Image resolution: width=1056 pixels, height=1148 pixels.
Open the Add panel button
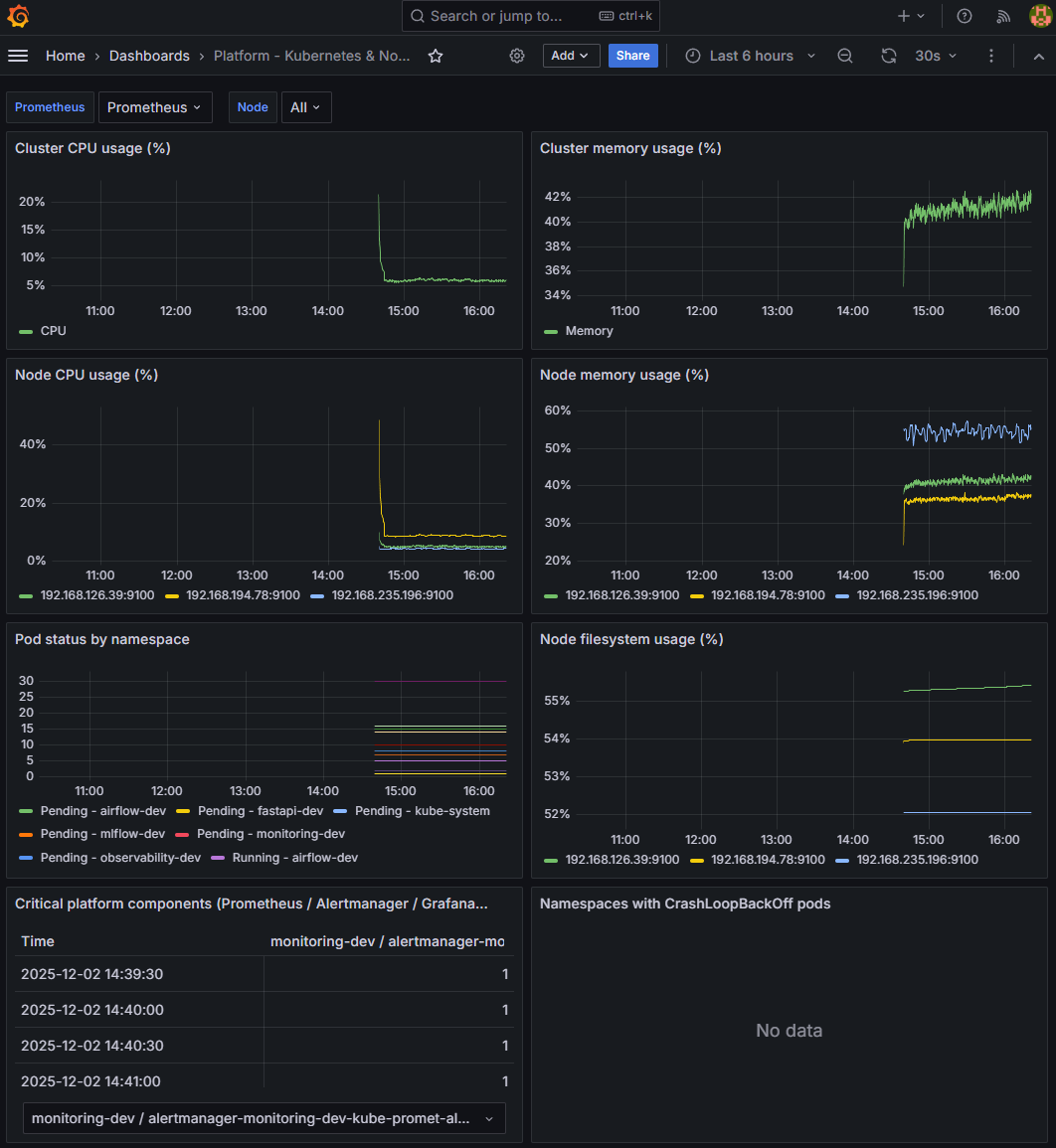click(571, 56)
